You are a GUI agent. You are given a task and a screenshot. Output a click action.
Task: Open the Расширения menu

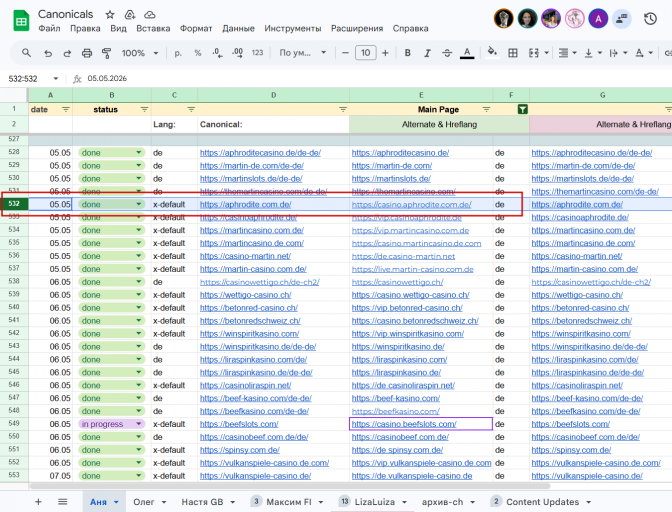coord(357,28)
